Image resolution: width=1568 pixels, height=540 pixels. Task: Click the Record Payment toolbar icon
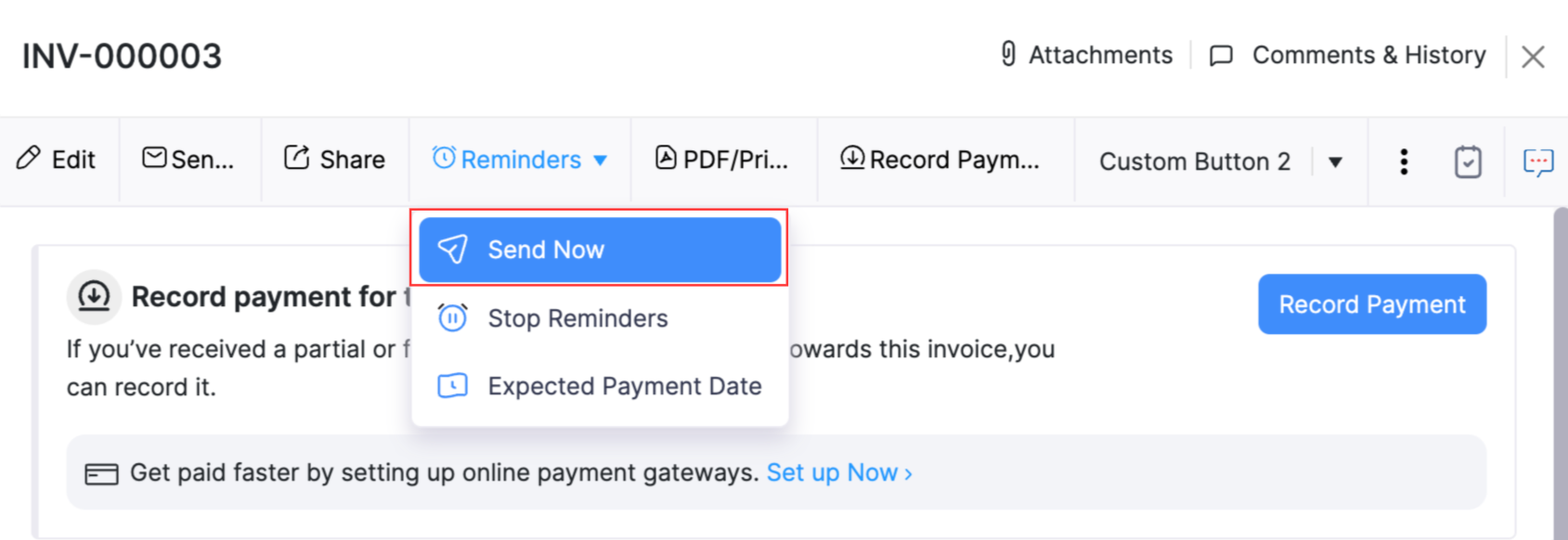point(852,158)
